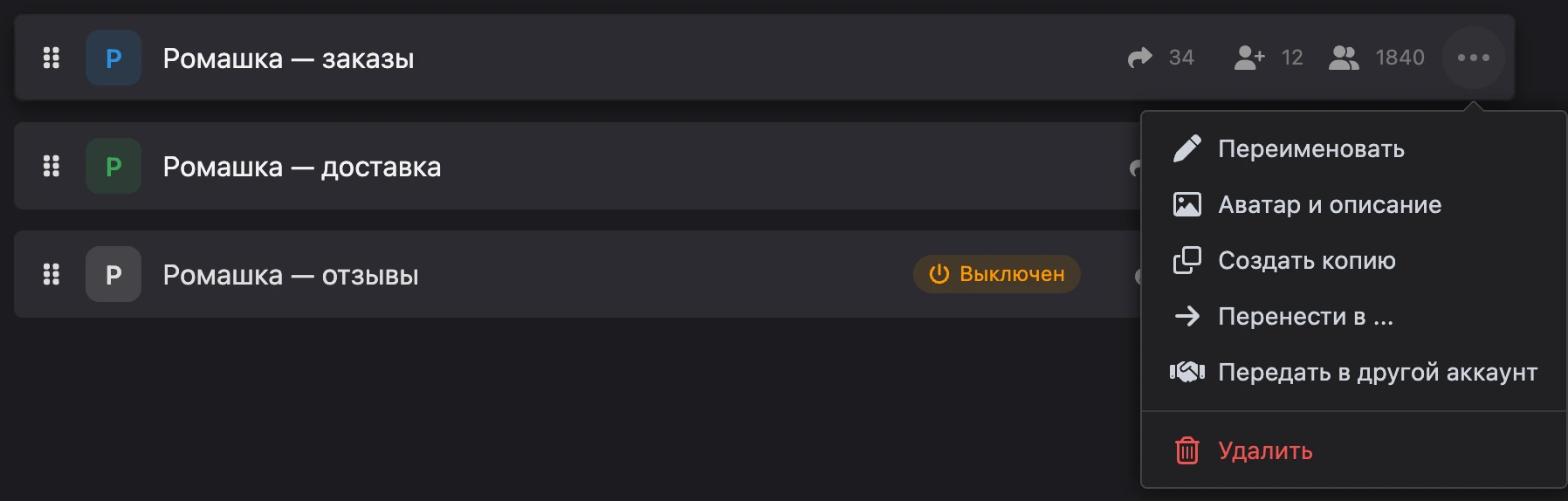Click green P avatar of Ромашка — доставка

113,166
